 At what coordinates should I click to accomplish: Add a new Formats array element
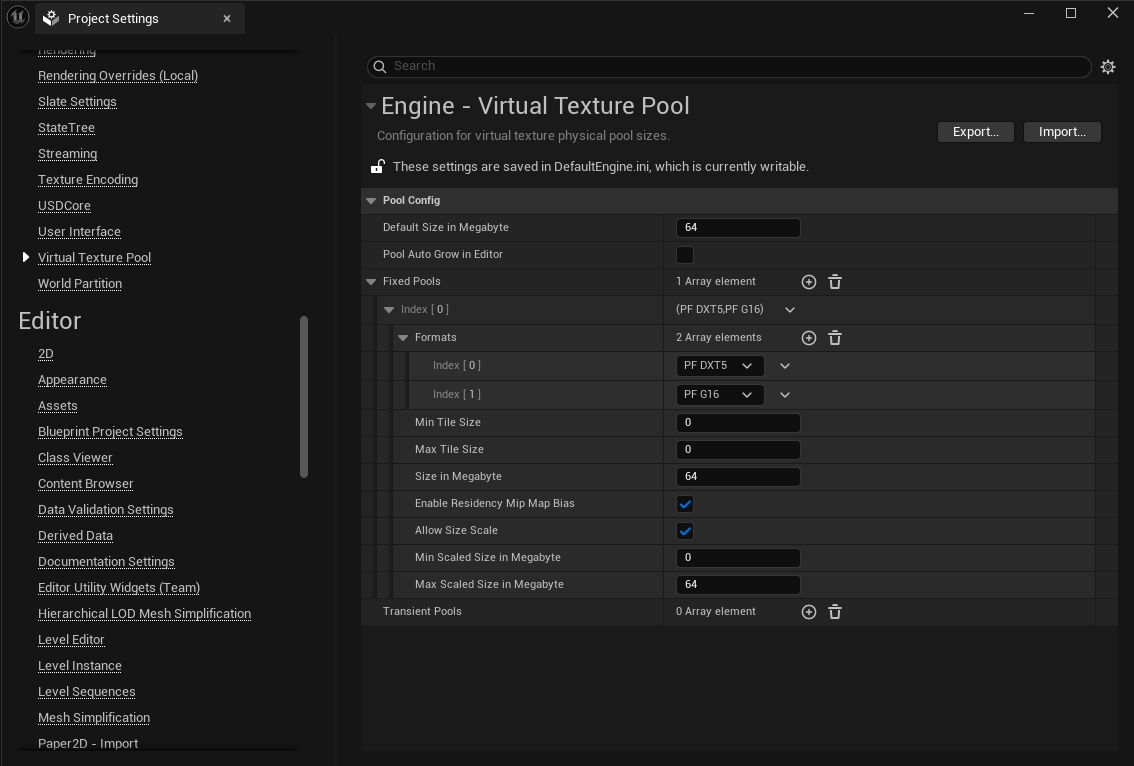[x=809, y=338]
